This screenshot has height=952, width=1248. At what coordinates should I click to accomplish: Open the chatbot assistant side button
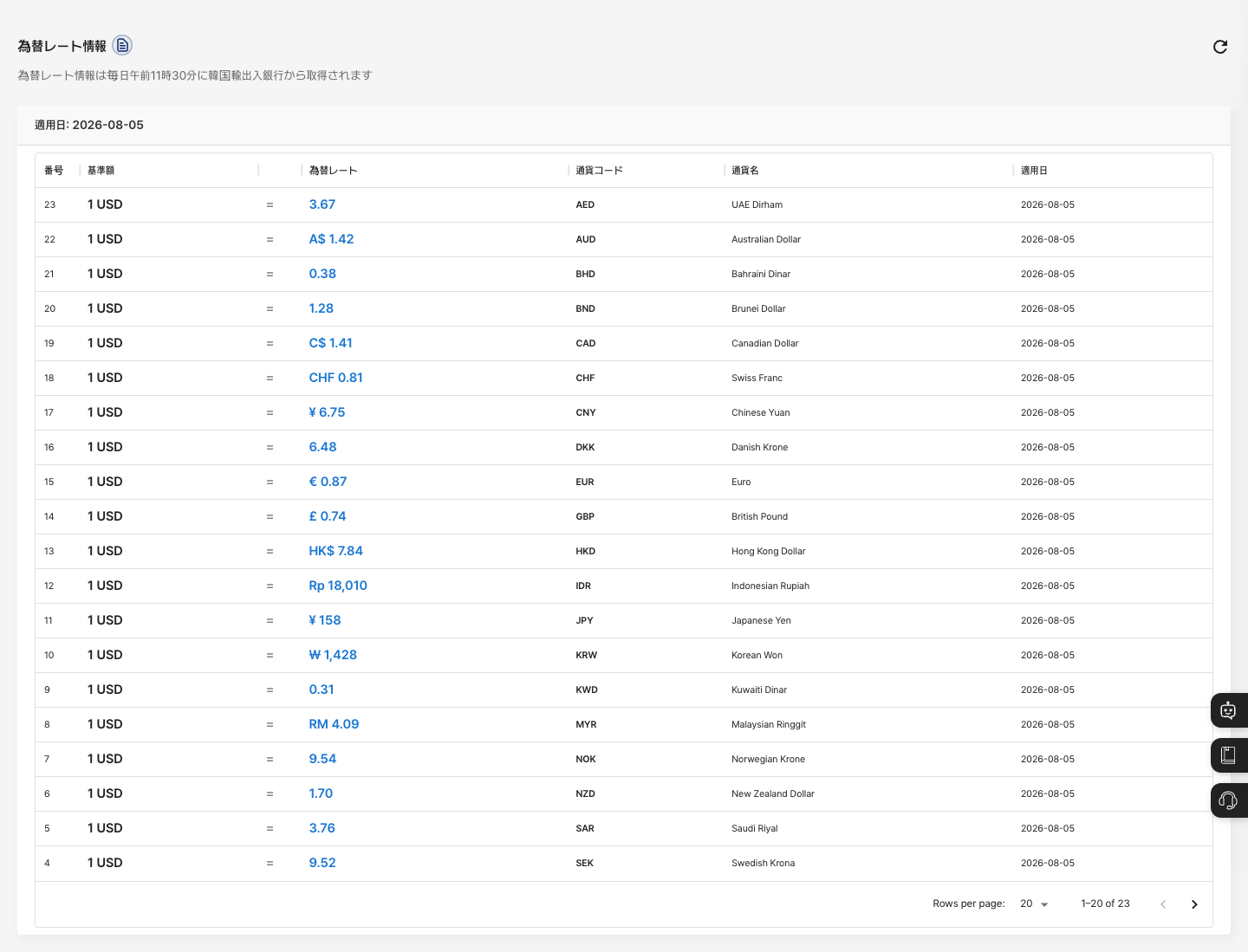pyautogui.click(x=1228, y=710)
